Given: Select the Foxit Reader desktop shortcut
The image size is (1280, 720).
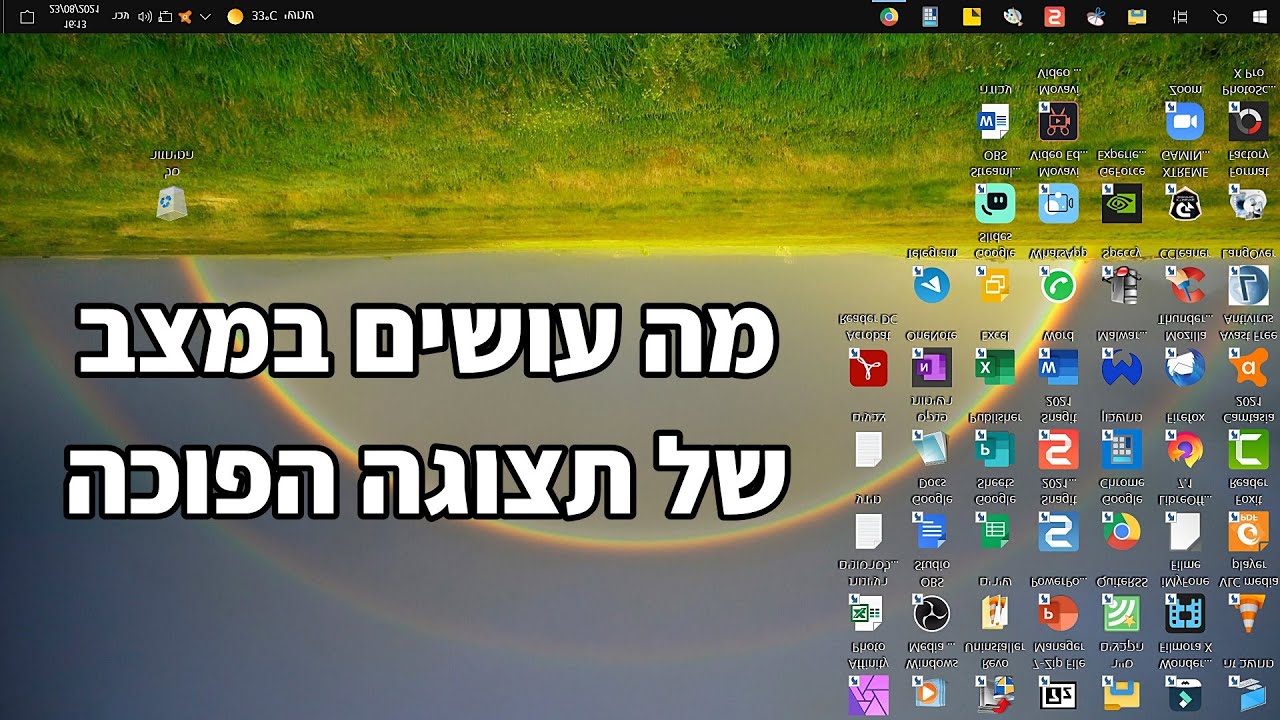Looking at the screenshot, I should click(x=1247, y=531).
